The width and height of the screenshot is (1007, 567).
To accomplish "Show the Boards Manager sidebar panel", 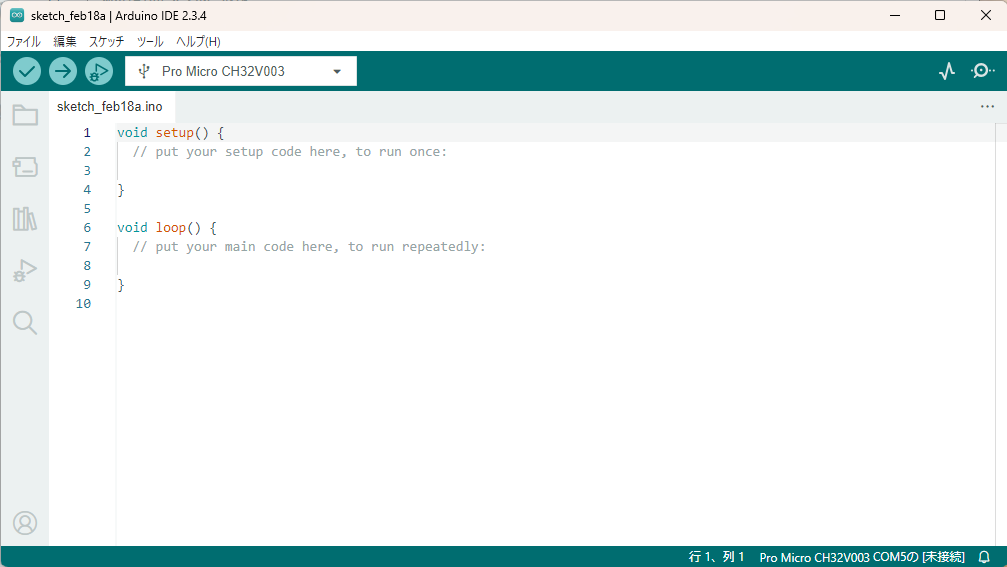I will (x=25, y=167).
